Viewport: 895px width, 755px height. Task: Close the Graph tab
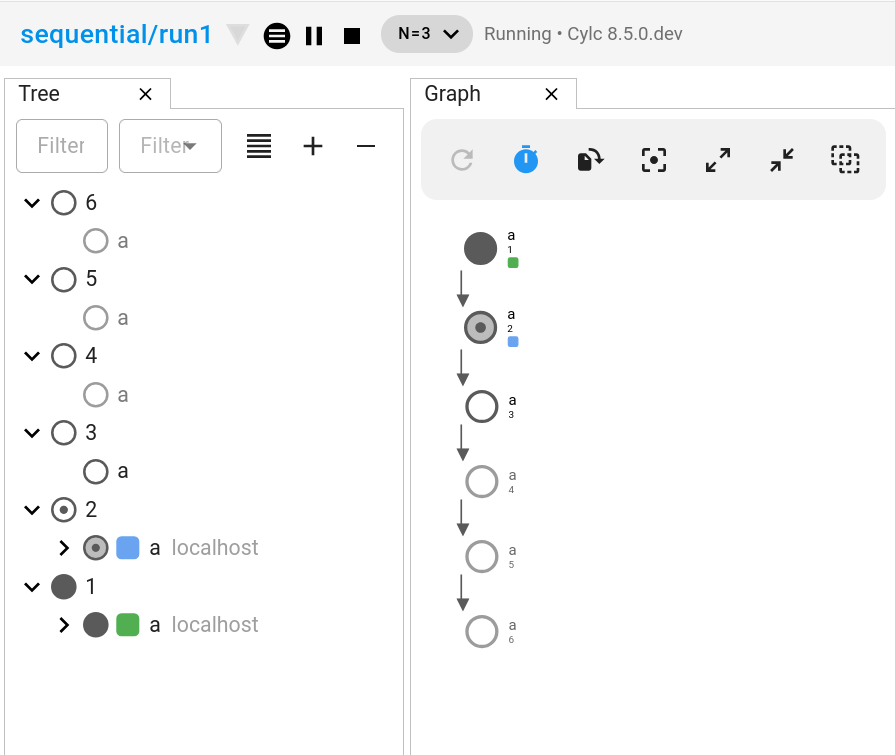[x=551, y=94]
